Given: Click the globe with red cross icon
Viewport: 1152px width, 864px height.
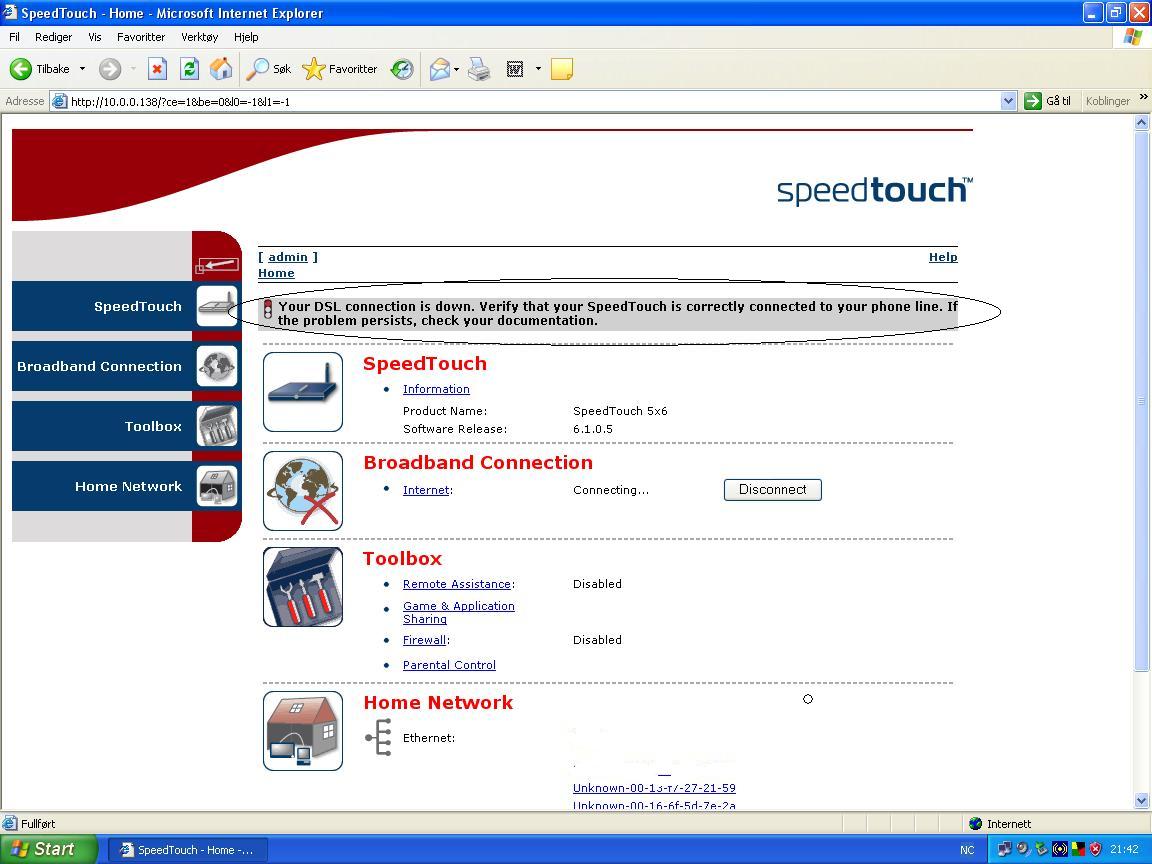Looking at the screenshot, I should pyautogui.click(x=303, y=491).
